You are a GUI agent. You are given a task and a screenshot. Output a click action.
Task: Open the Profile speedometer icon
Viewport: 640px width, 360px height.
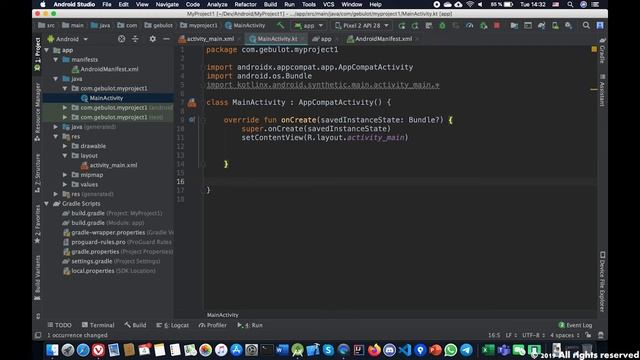[469, 26]
